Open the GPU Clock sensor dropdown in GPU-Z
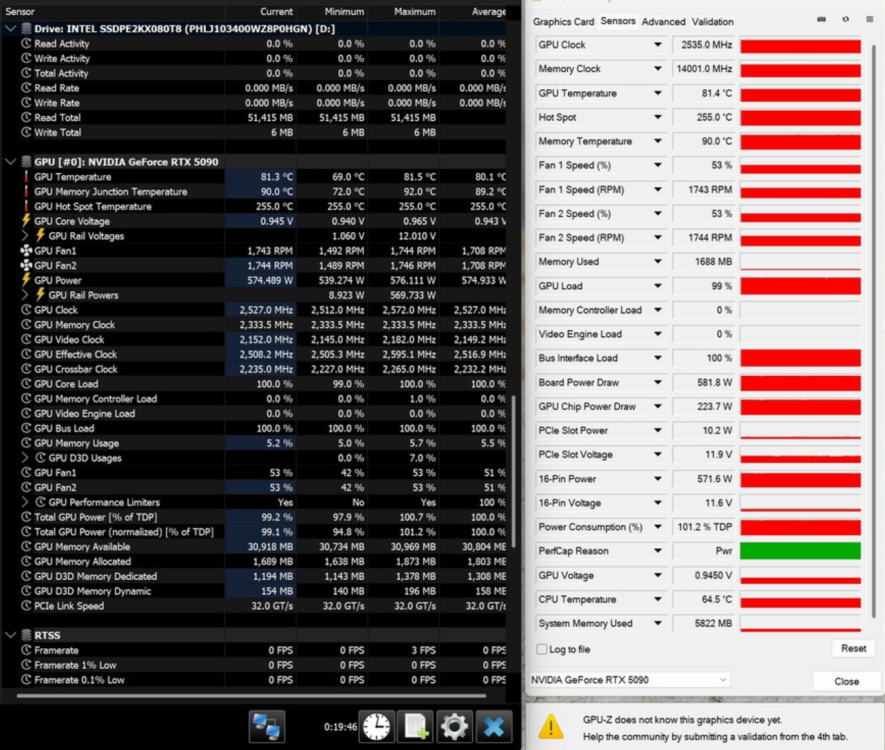Viewport: 885px width, 750px height. click(658, 45)
